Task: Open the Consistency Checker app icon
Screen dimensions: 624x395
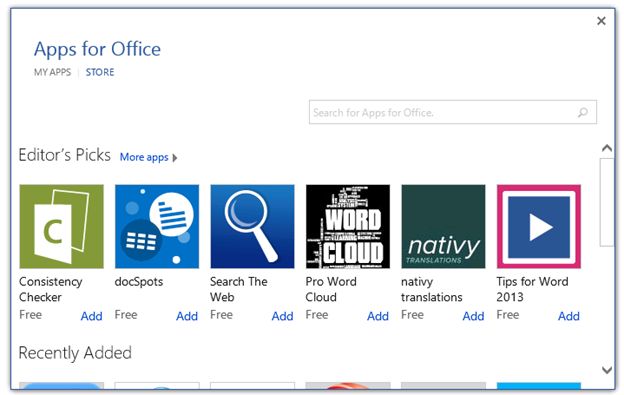Action: tap(61, 226)
